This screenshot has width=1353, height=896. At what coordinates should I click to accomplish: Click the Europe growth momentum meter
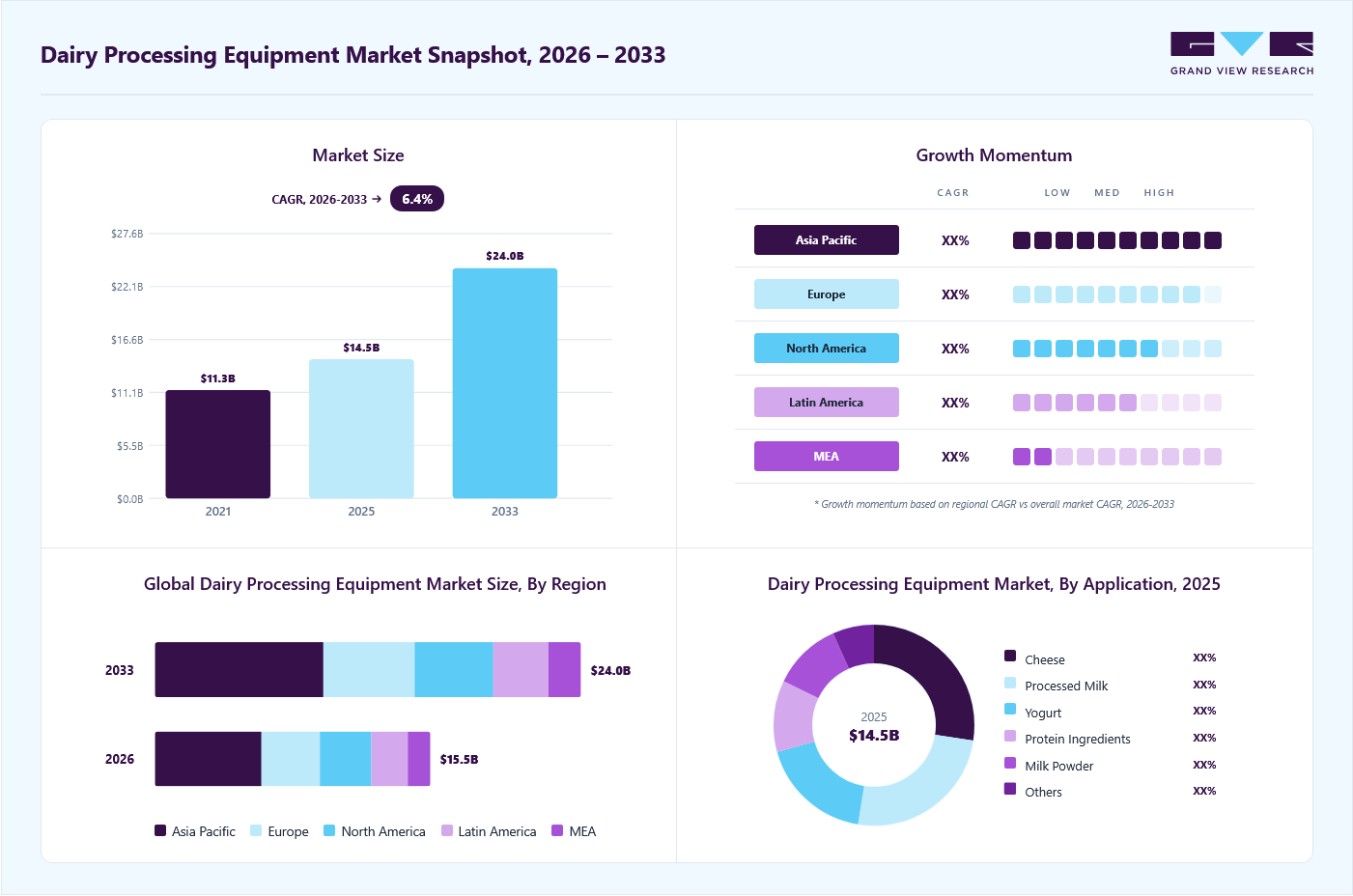[1117, 294]
